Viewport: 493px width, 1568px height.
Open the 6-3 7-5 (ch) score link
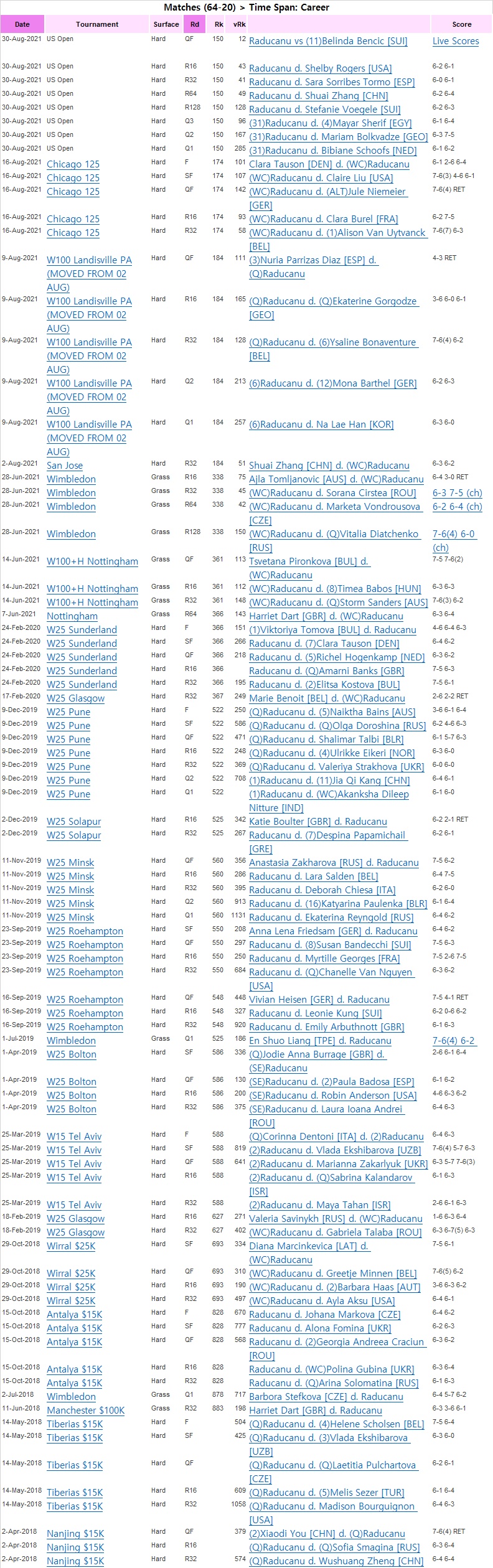tap(458, 493)
